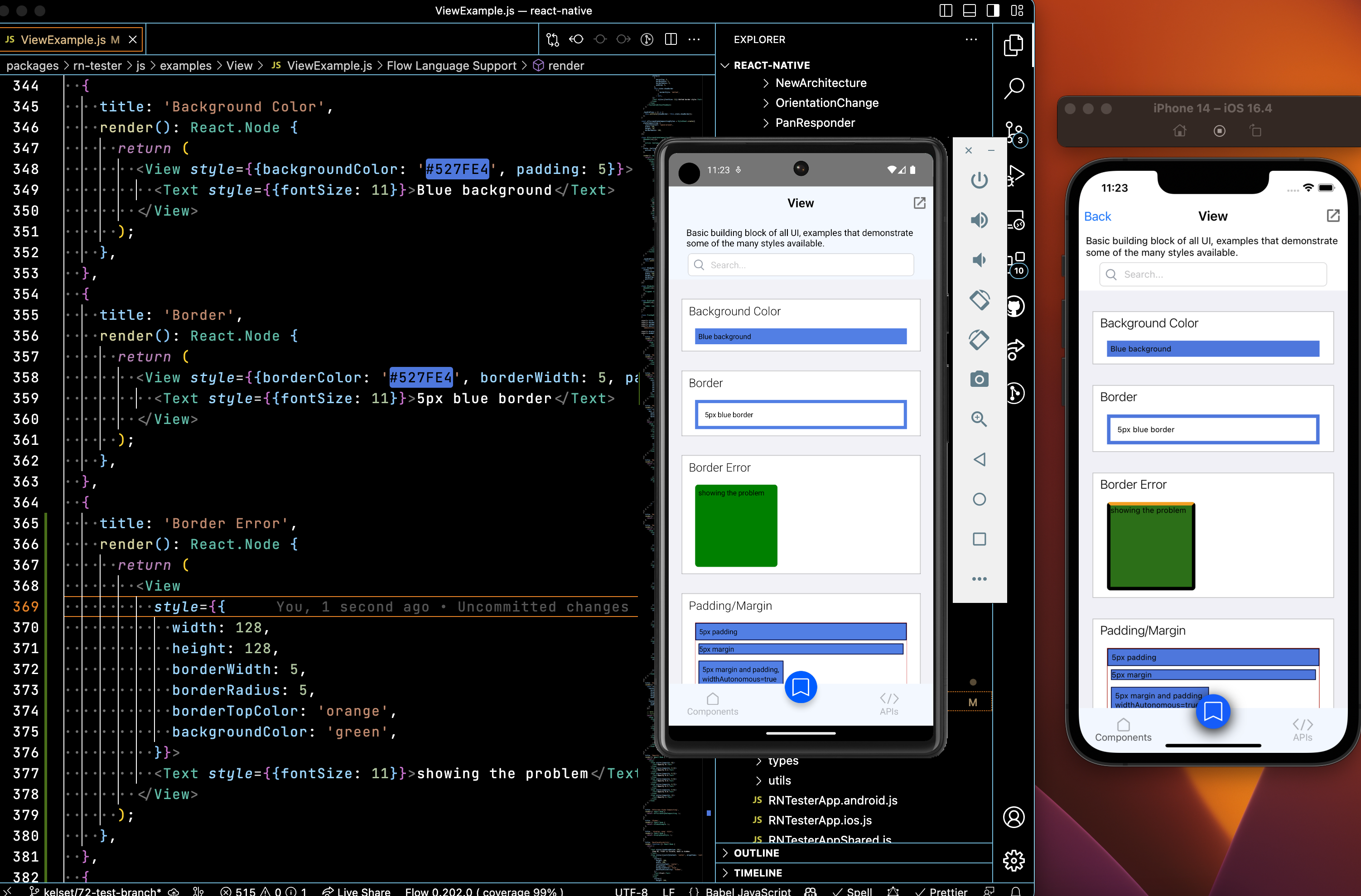Open the Flow Language Support breadcrumb
This screenshot has width=1361, height=896.
coord(451,65)
